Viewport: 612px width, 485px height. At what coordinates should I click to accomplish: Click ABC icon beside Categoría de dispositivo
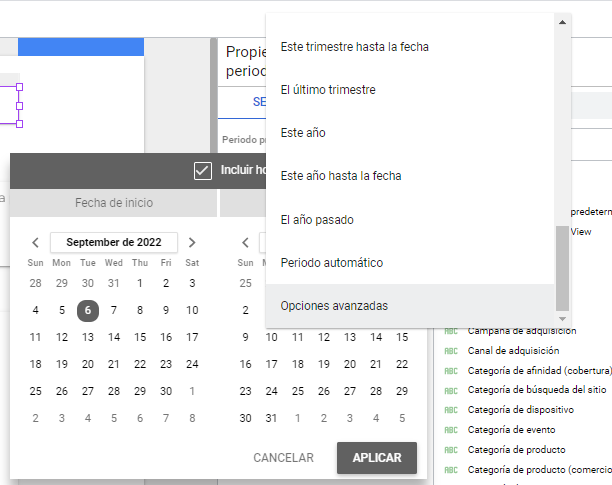pos(450,409)
